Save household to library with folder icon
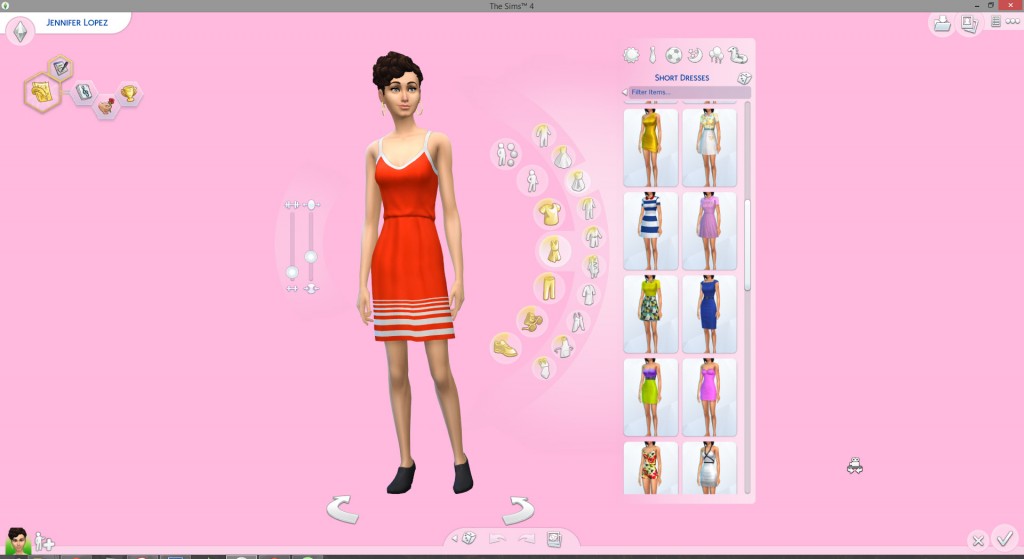 (x=942, y=24)
